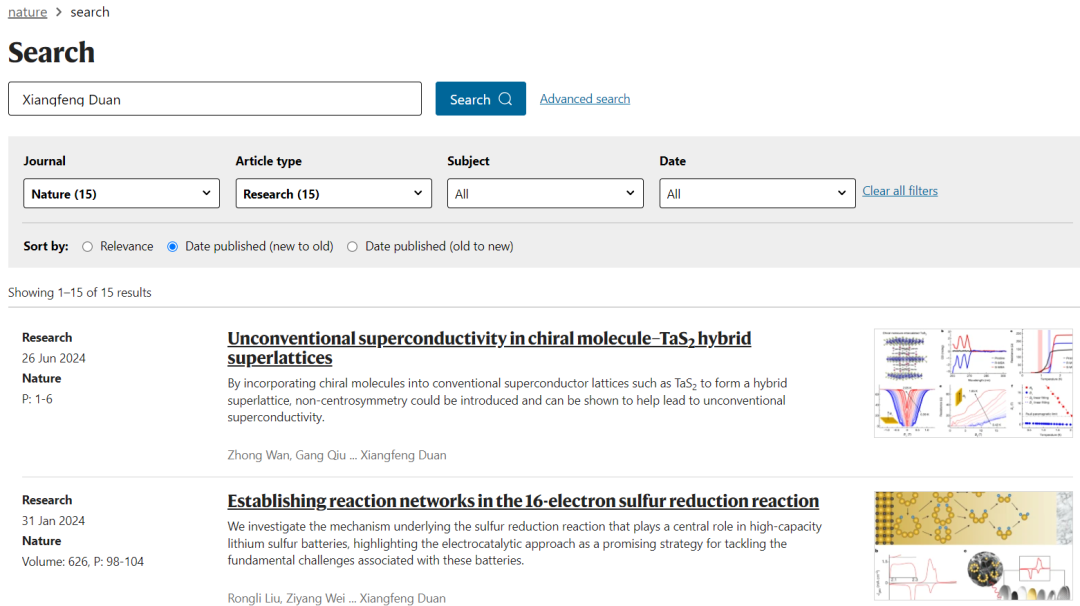Click the search query input field

(215, 98)
